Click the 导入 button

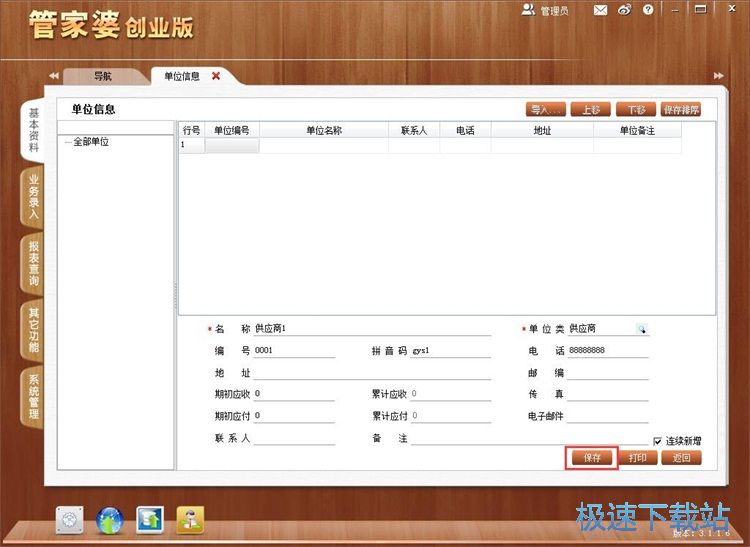click(546, 109)
